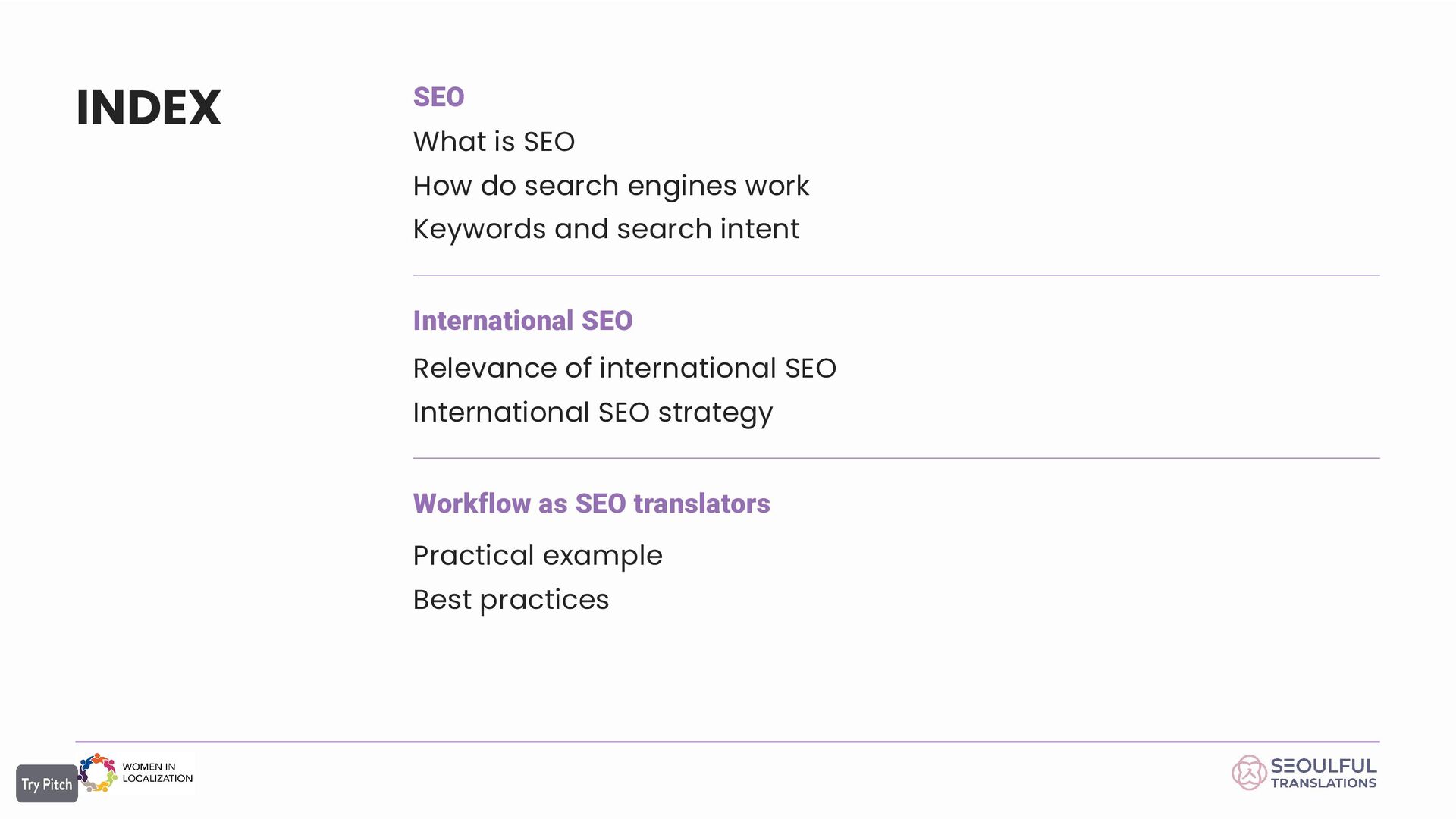Click the TRANSLATIONS text under Seoulful
1456x819 pixels.
click(1323, 783)
